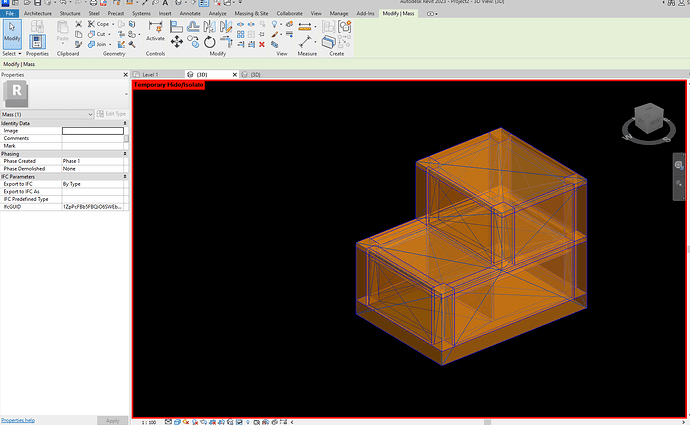Image resolution: width=690 pixels, height=425 pixels.
Task: Open the Modify | Mass contextual tab
Action: point(398,13)
